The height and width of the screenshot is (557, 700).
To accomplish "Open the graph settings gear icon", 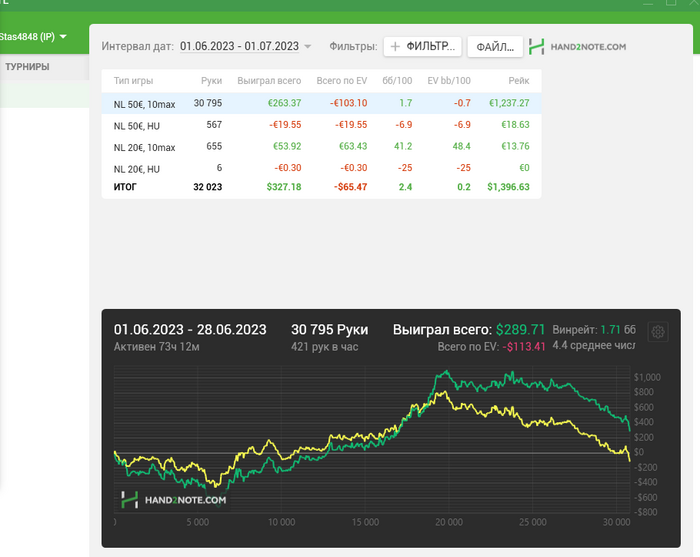I will (x=658, y=332).
